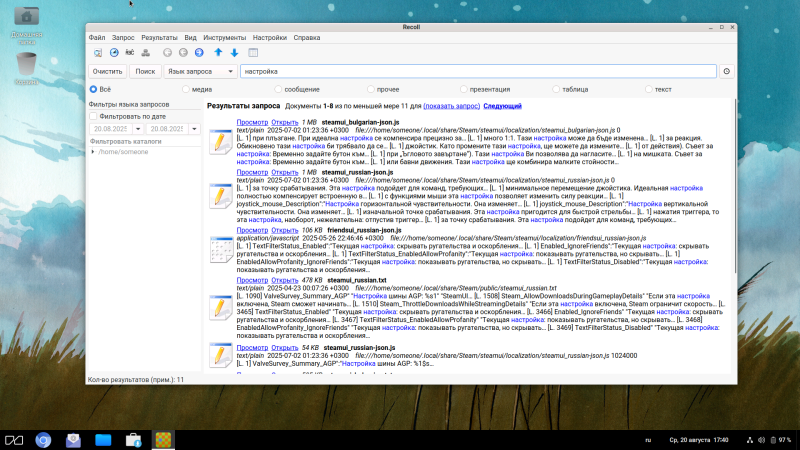Enable "Фильтровать по дате" checkbox
This screenshot has width=800, height=450.
[x=93, y=116]
